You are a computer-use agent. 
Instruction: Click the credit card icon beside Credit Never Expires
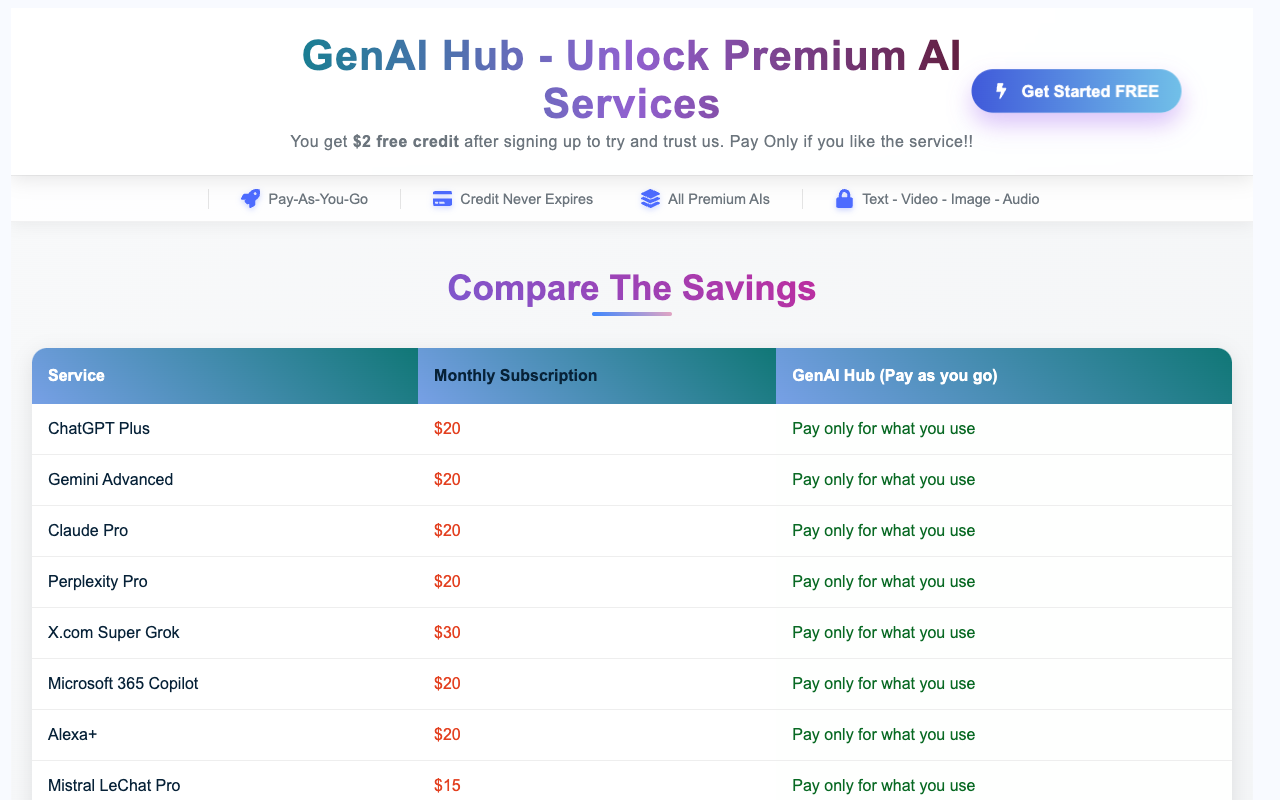442,199
